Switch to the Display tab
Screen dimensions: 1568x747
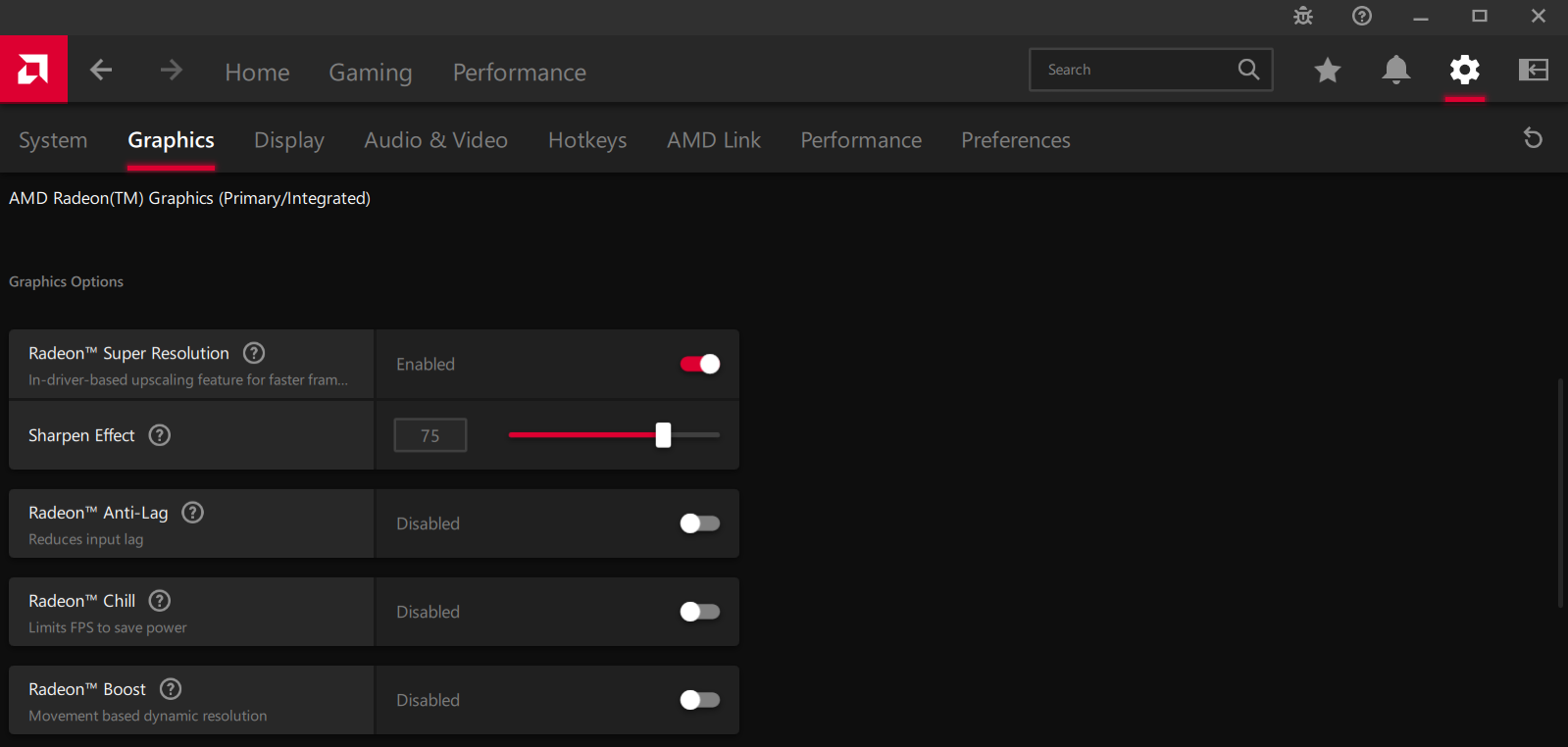click(289, 140)
